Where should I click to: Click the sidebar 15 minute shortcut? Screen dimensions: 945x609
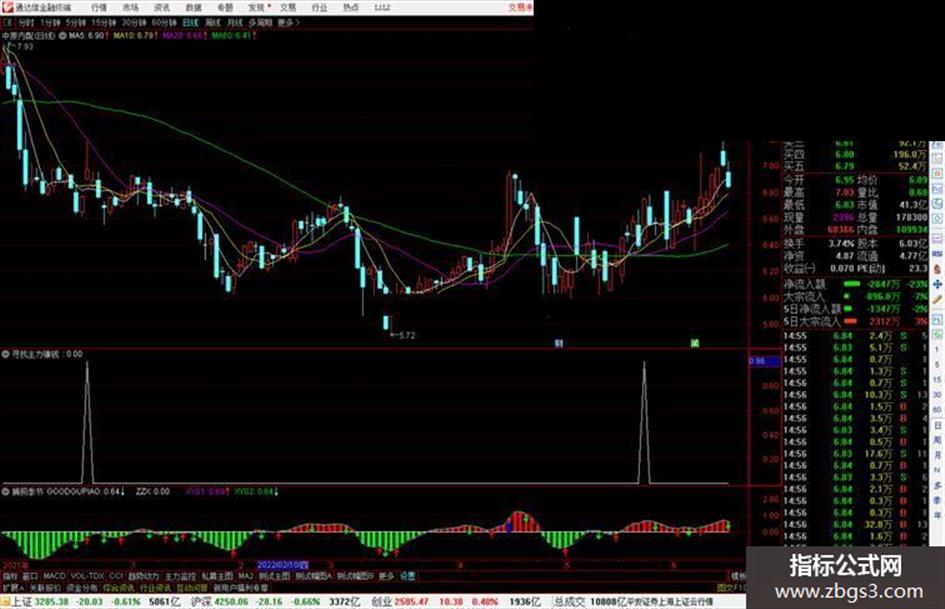pyautogui.click(x=937, y=380)
